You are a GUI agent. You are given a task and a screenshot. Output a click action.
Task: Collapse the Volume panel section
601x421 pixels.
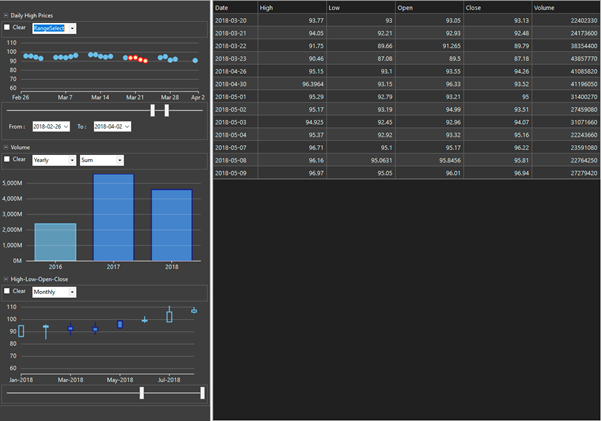pos(6,147)
